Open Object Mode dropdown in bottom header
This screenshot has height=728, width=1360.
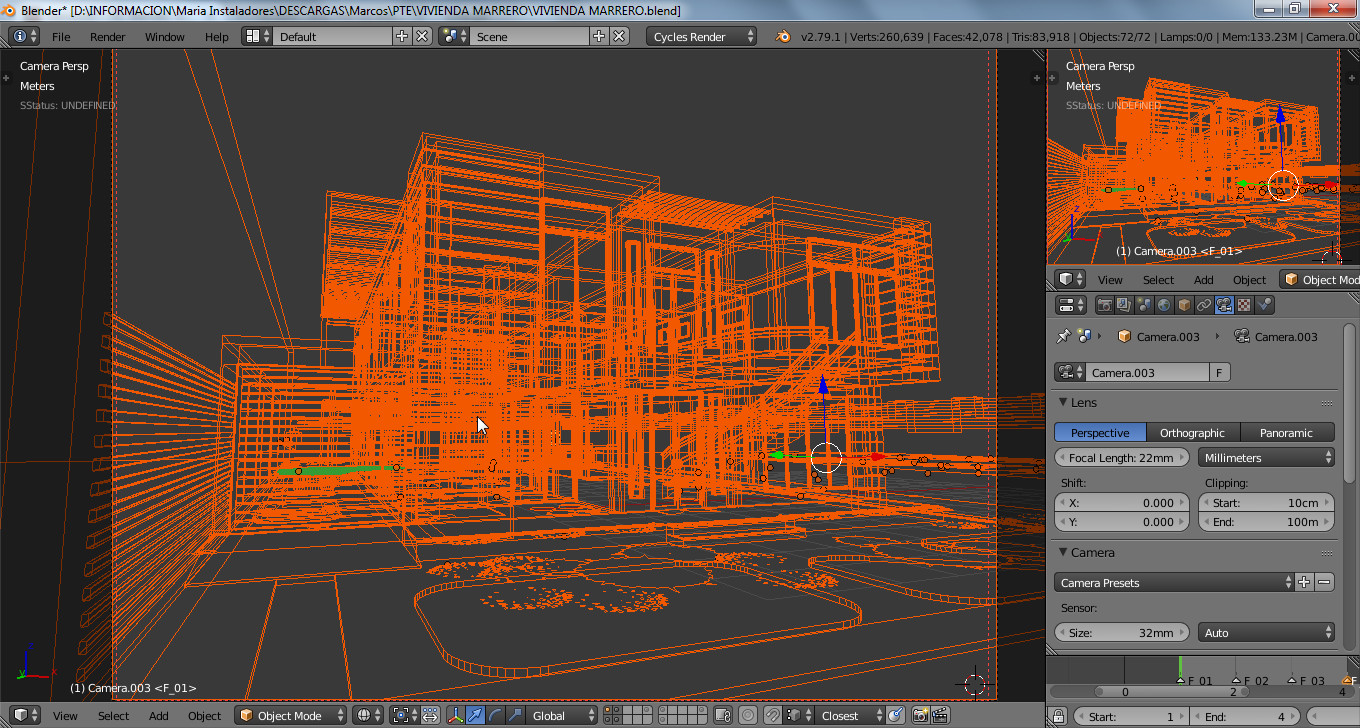291,715
